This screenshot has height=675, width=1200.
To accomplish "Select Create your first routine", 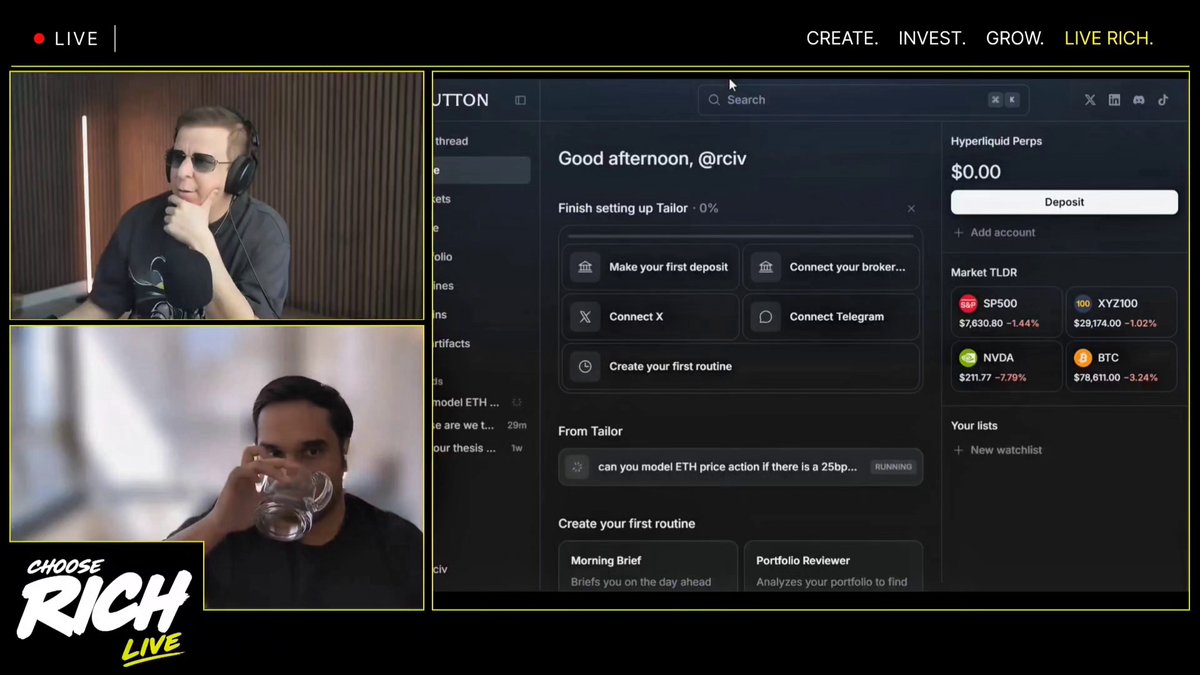I will [741, 366].
